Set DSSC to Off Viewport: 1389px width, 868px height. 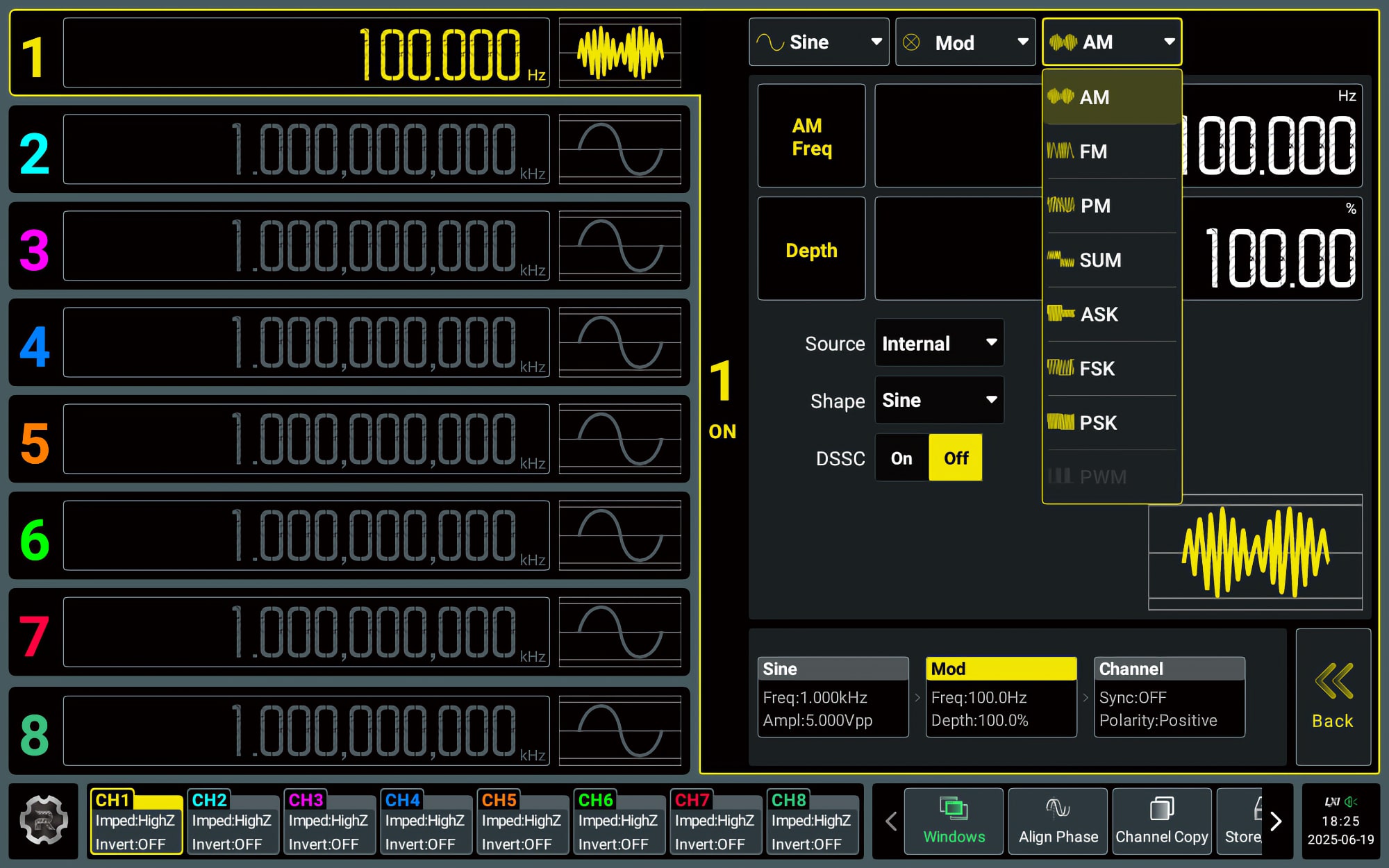click(956, 458)
